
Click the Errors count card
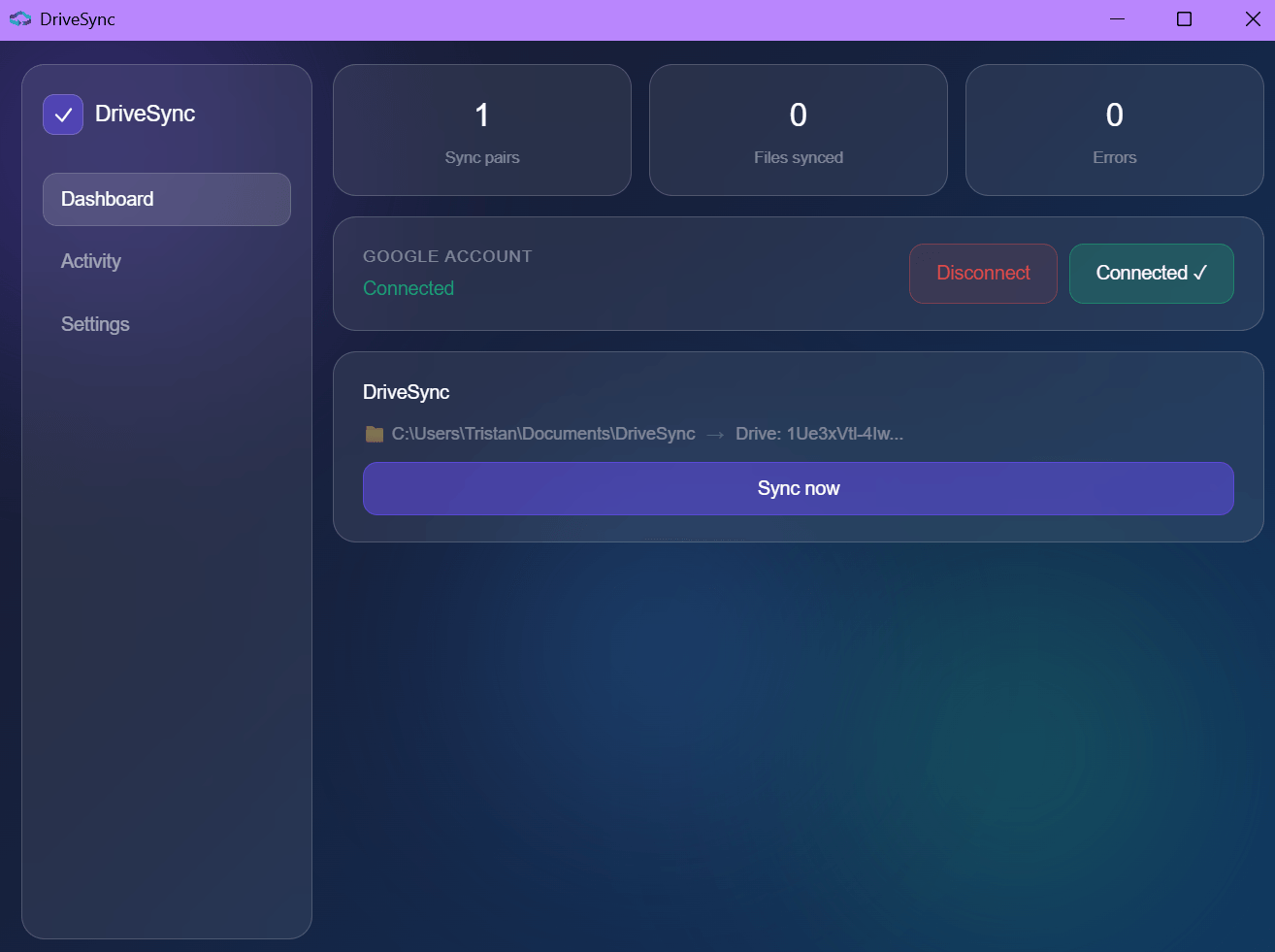point(1115,130)
